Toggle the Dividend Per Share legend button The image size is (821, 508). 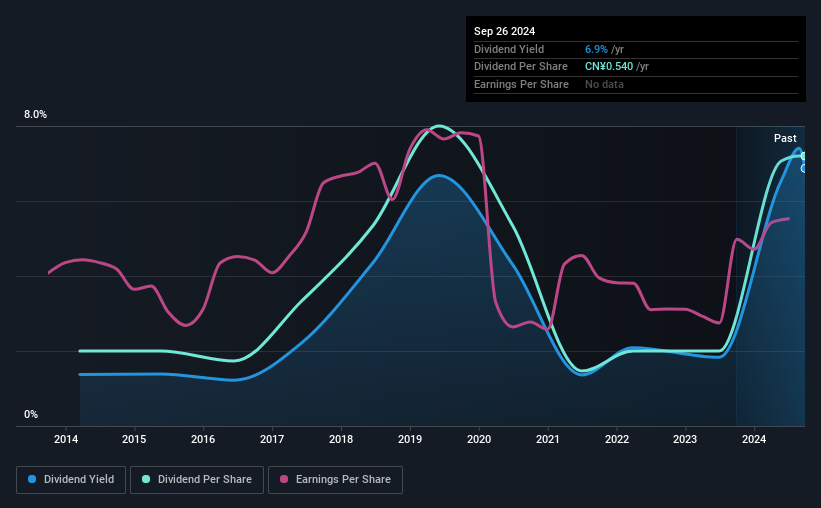coord(197,480)
